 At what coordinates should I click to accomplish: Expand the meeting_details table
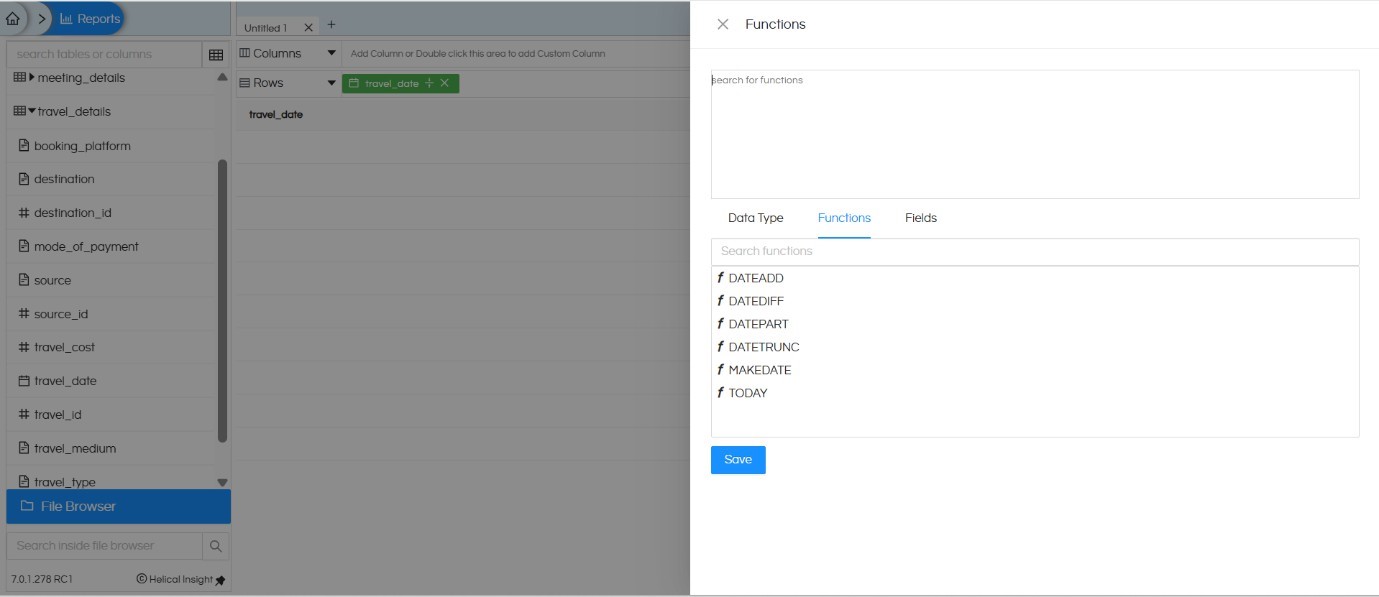[32, 78]
